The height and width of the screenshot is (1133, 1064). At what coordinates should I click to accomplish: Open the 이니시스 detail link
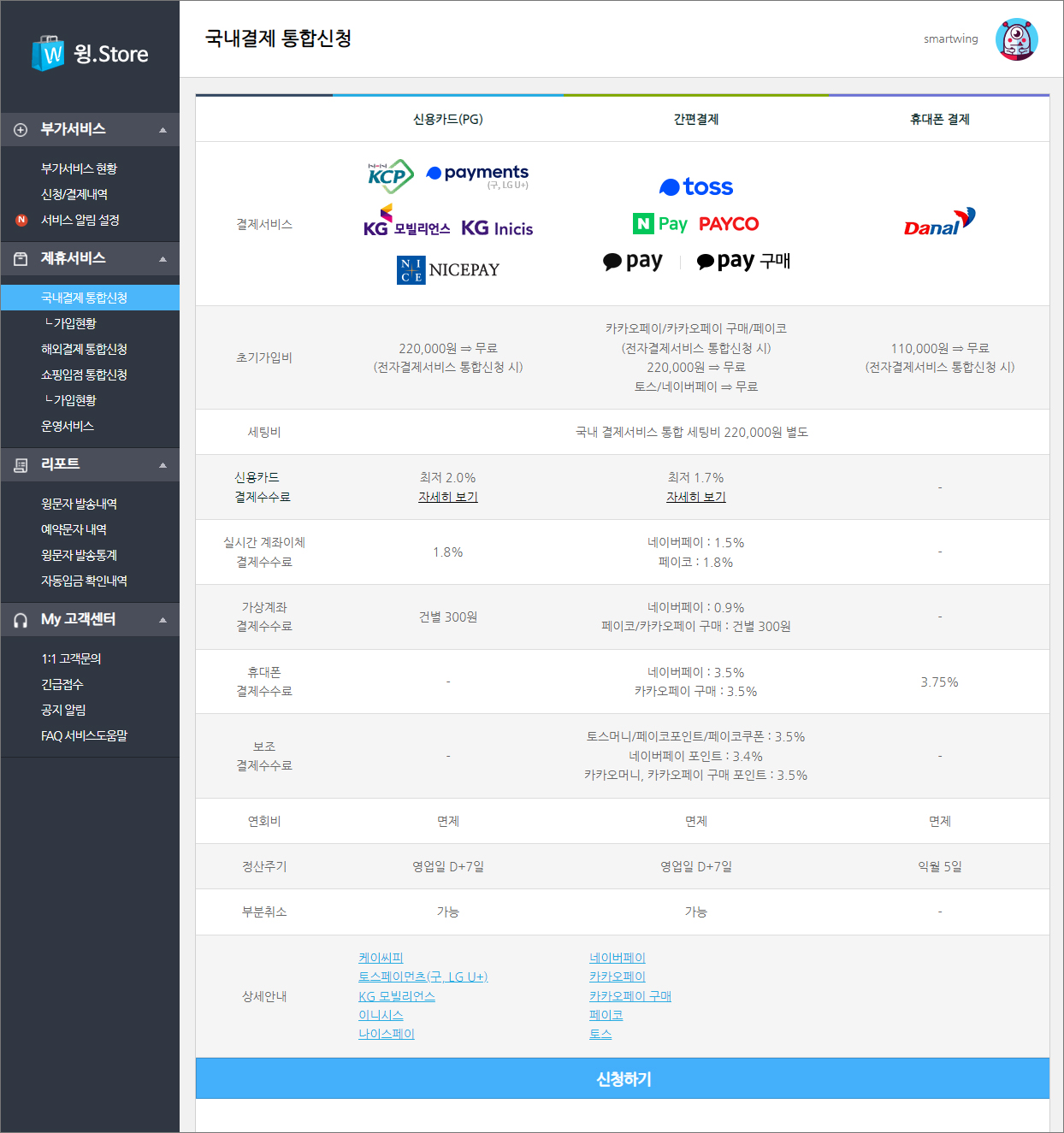(x=381, y=1016)
